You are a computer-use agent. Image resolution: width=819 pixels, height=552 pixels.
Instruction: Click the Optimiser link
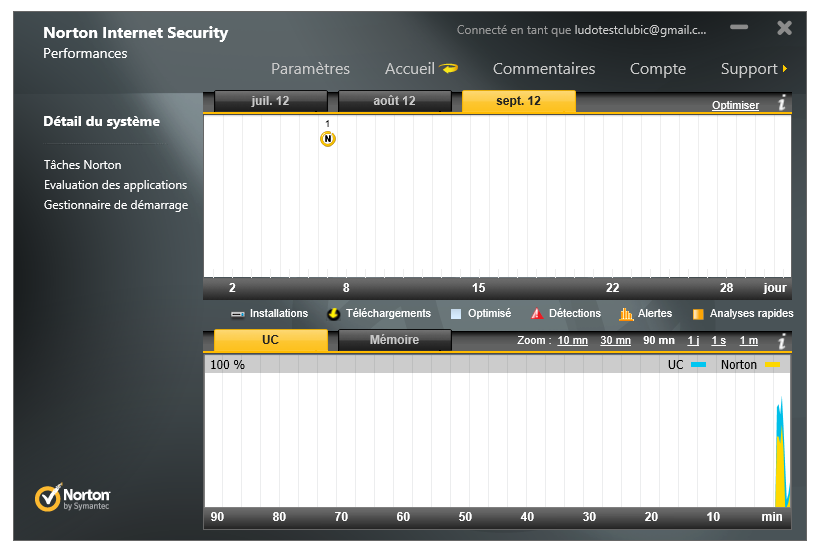point(735,105)
